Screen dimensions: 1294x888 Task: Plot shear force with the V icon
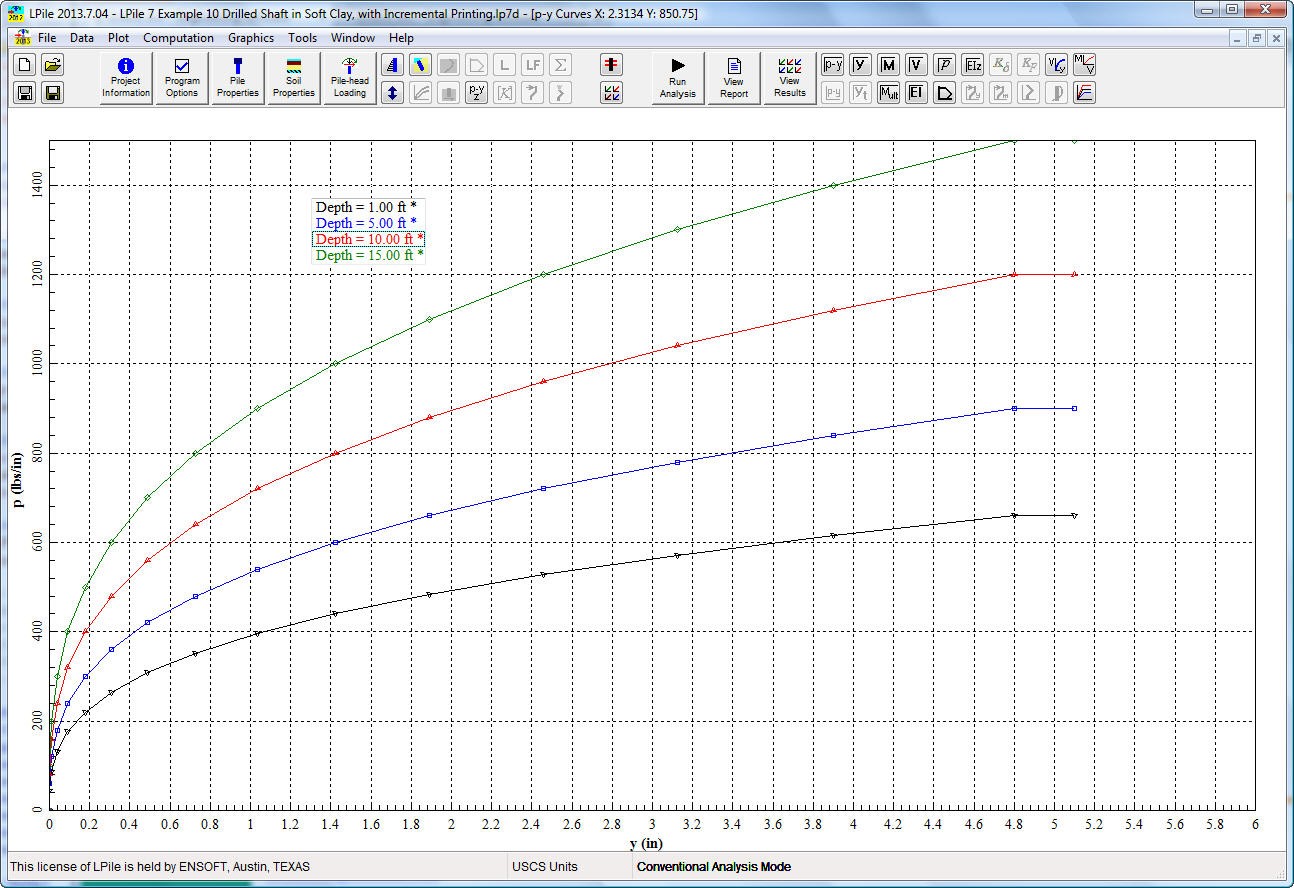click(x=916, y=65)
